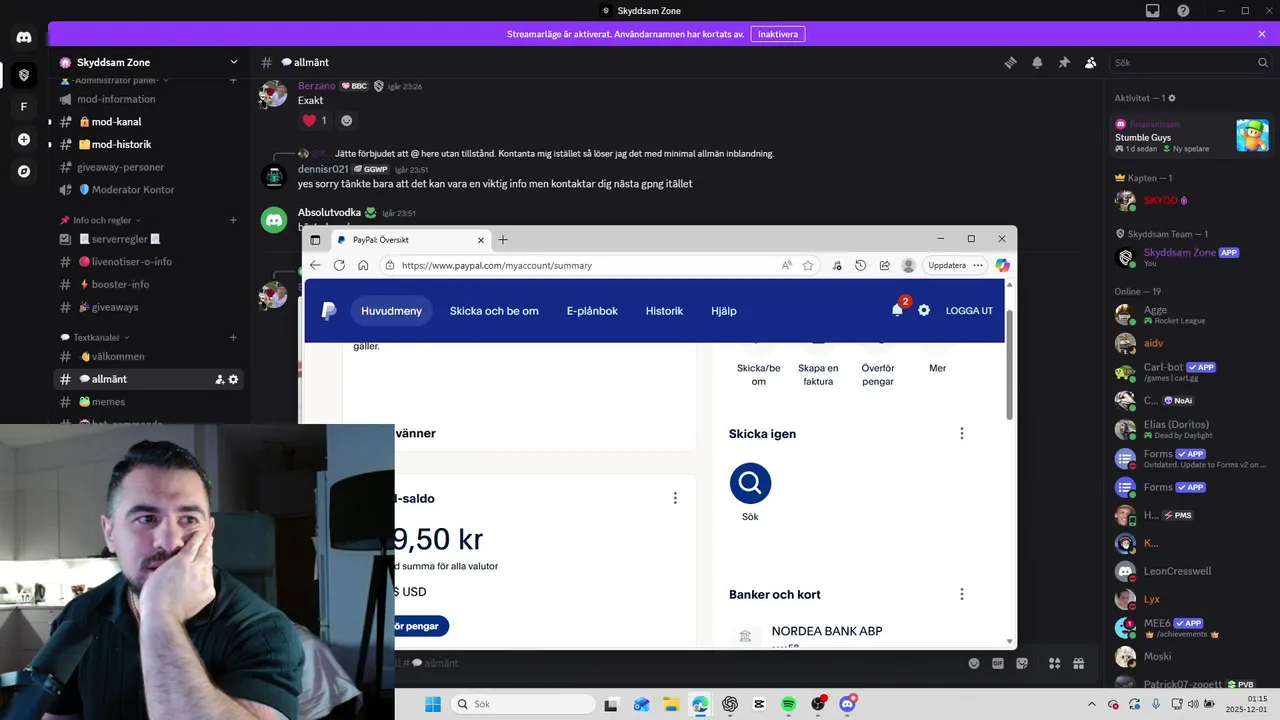Collapse the Info och regler category
The width and height of the screenshot is (1280, 720).
[100, 220]
